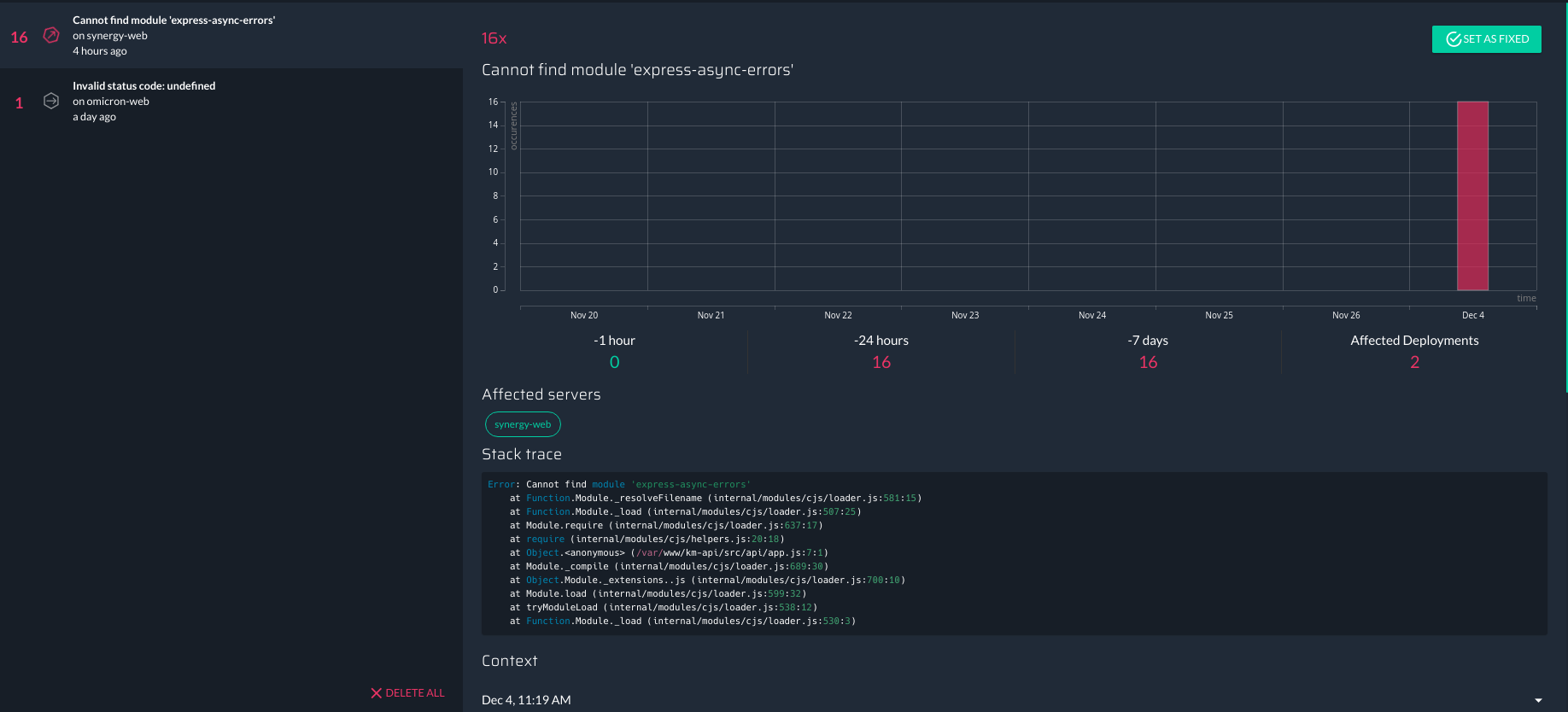Viewport: 1568px width, 712px height.
Task: Click the red Dec 4 bar in chart
Action: (1472, 196)
